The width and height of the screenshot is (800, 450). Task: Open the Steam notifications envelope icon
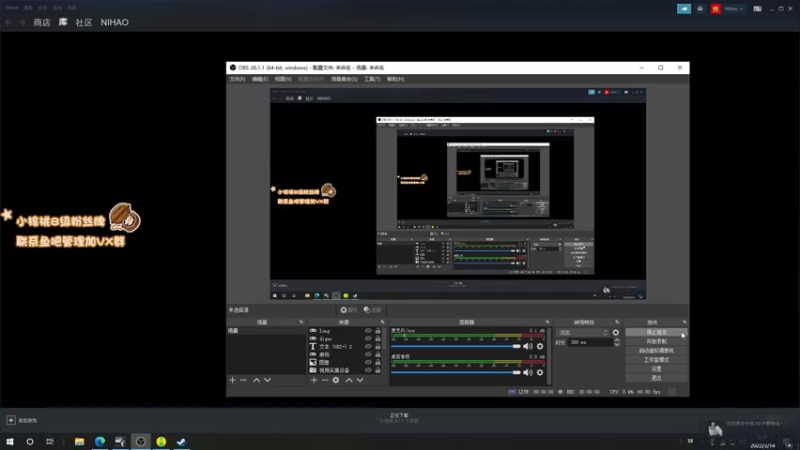point(700,9)
